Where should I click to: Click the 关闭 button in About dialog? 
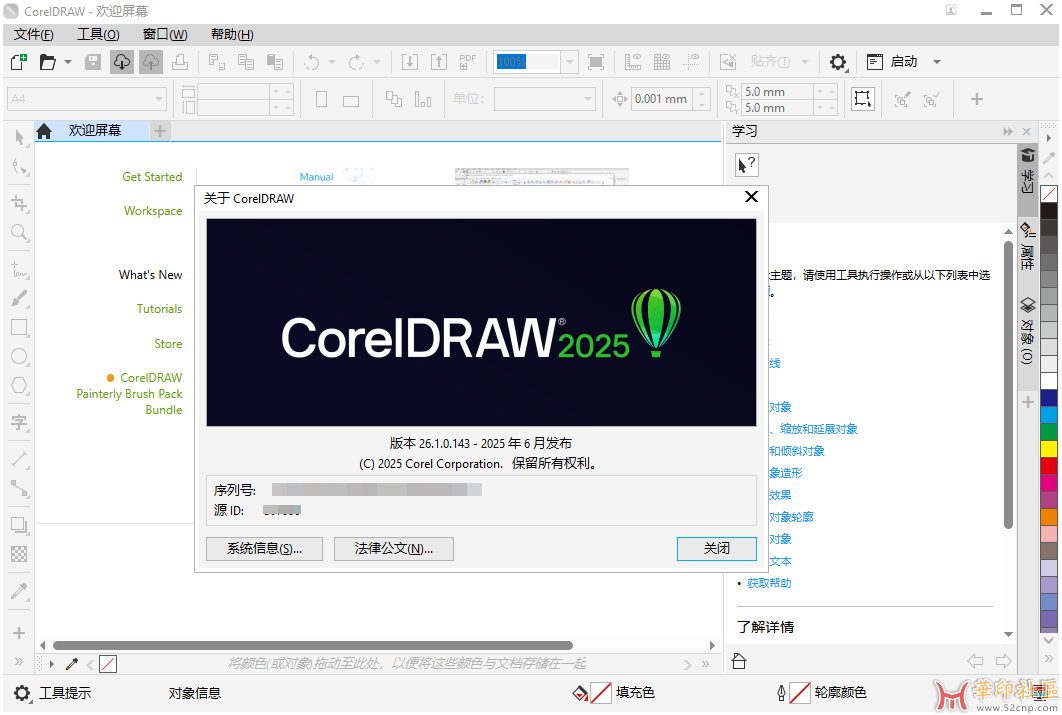click(x=717, y=548)
